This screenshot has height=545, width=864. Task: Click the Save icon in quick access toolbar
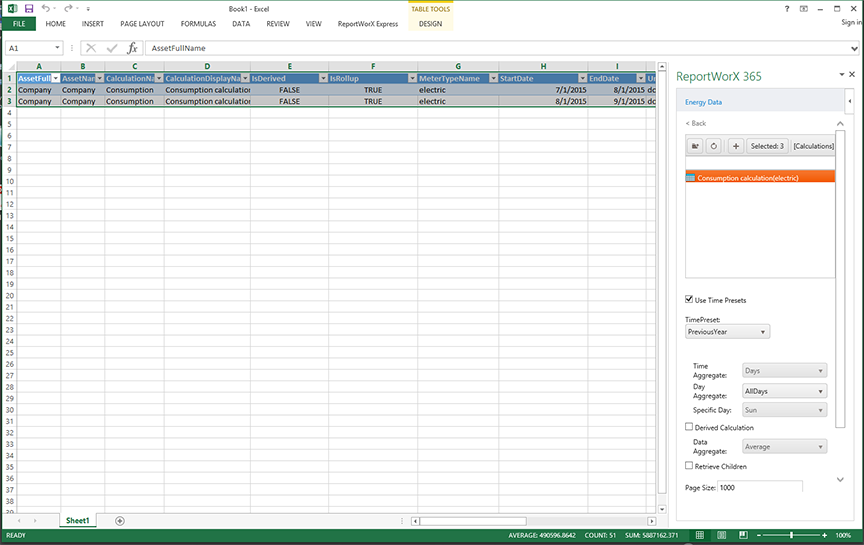pos(29,8)
